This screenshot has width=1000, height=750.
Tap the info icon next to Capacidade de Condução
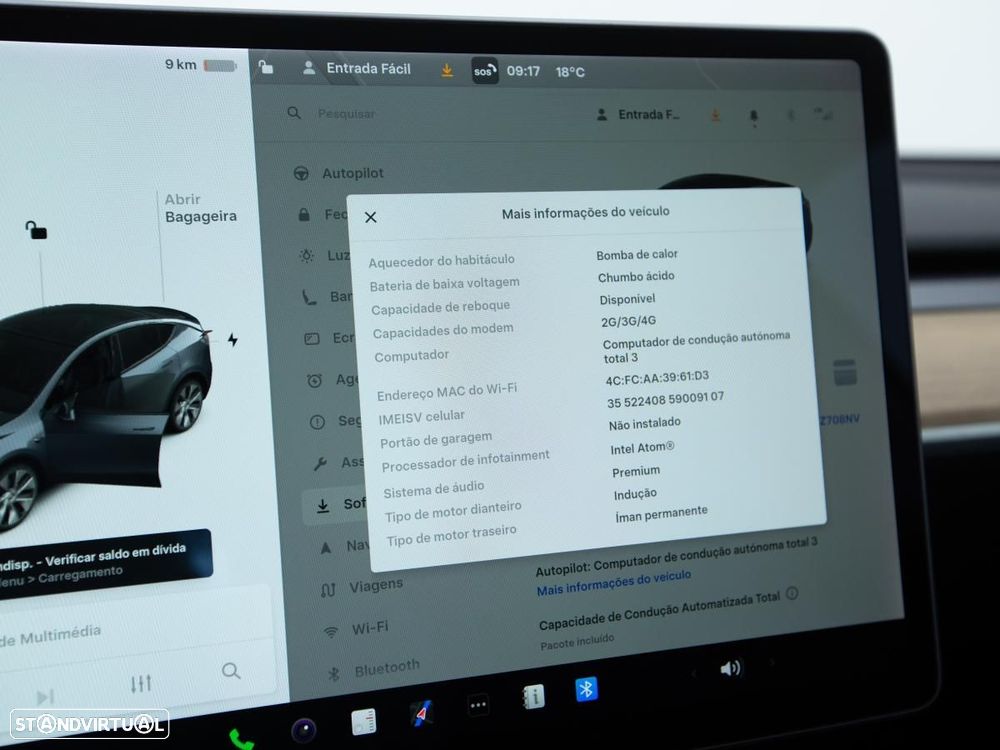[x=792, y=594]
